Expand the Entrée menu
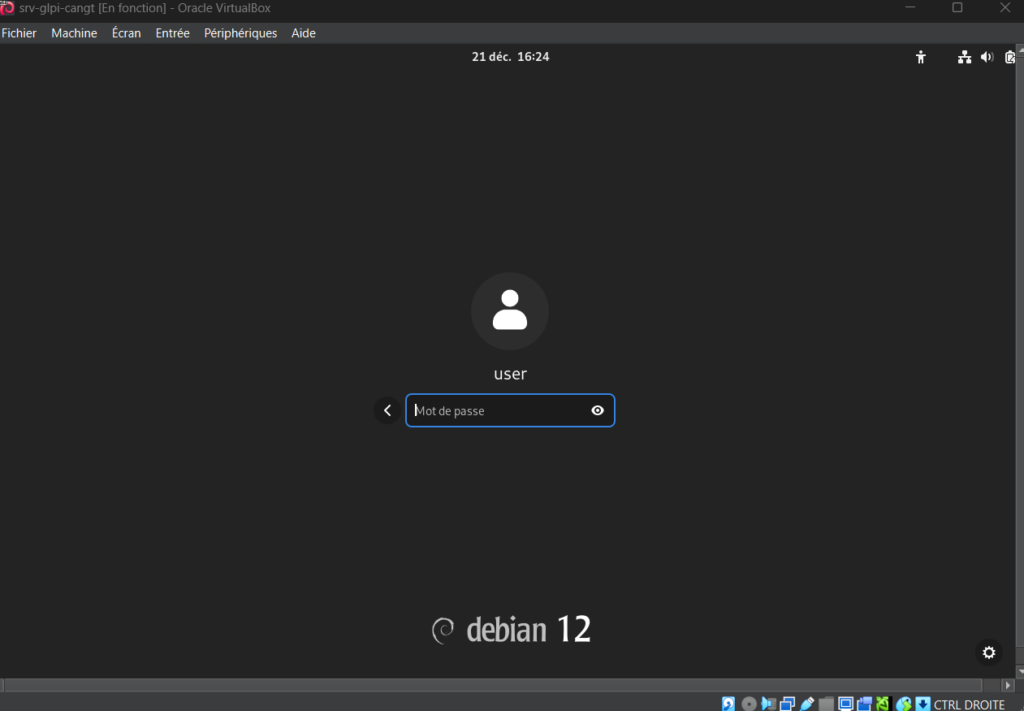 point(172,33)
